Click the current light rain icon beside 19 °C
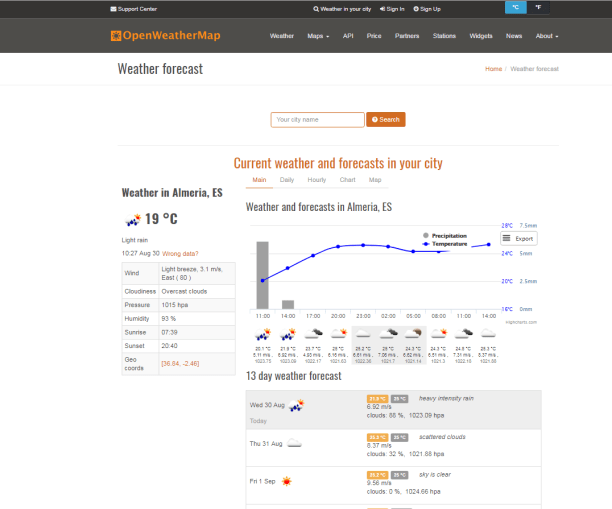612x509 pixels. 132,220
